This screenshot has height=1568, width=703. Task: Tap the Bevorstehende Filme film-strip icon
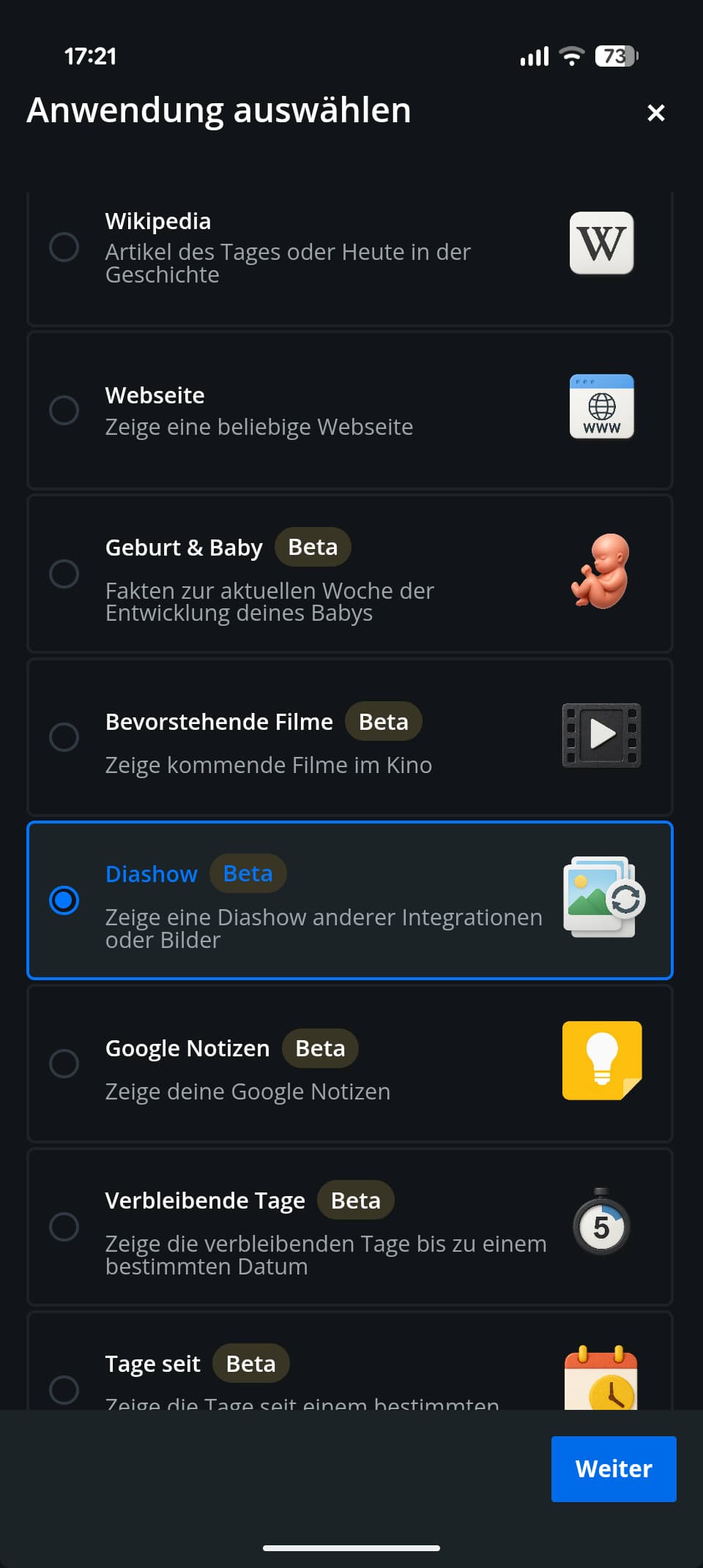(x=601, y=735)
